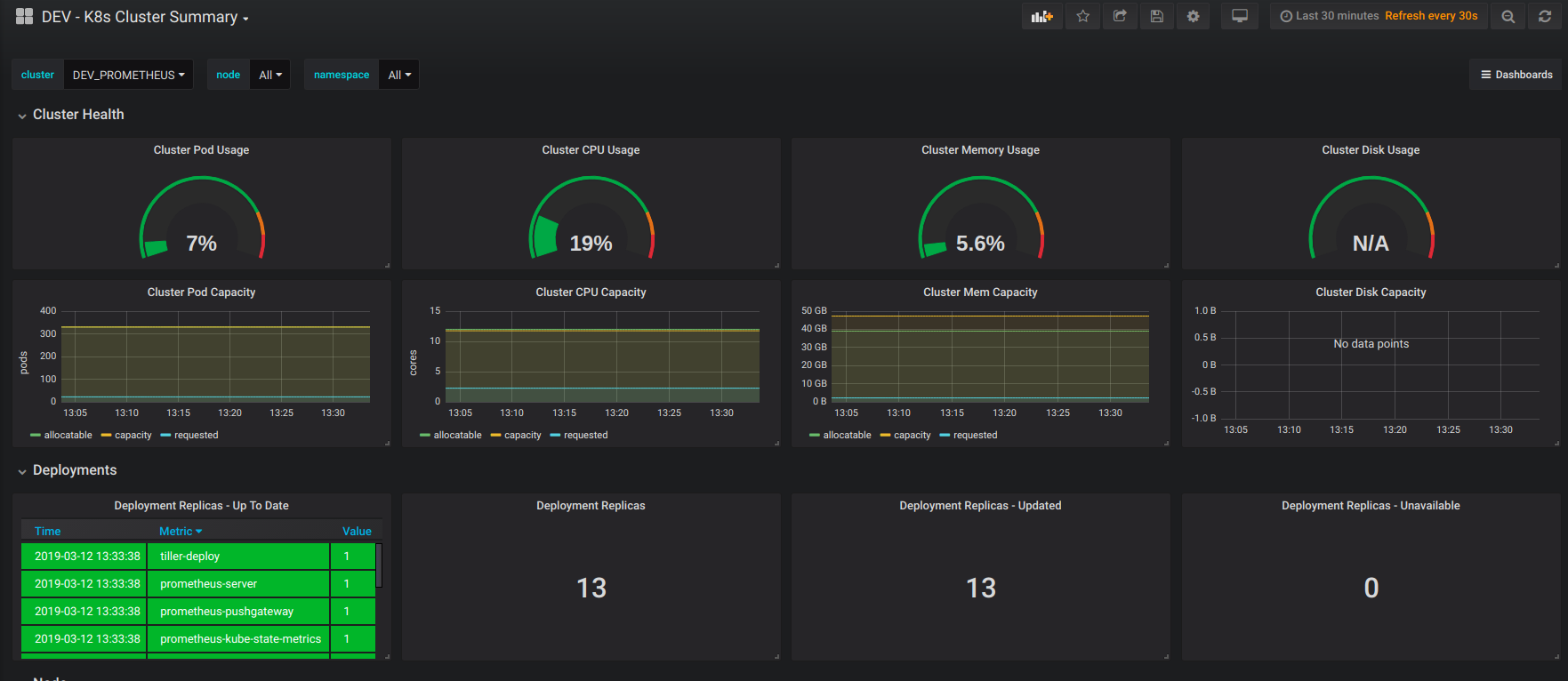The width and height of the screenshot is (1568, 681).
Task: Click the table scrollbar in Up To Date panel
Action: click(x=379, y=565)
